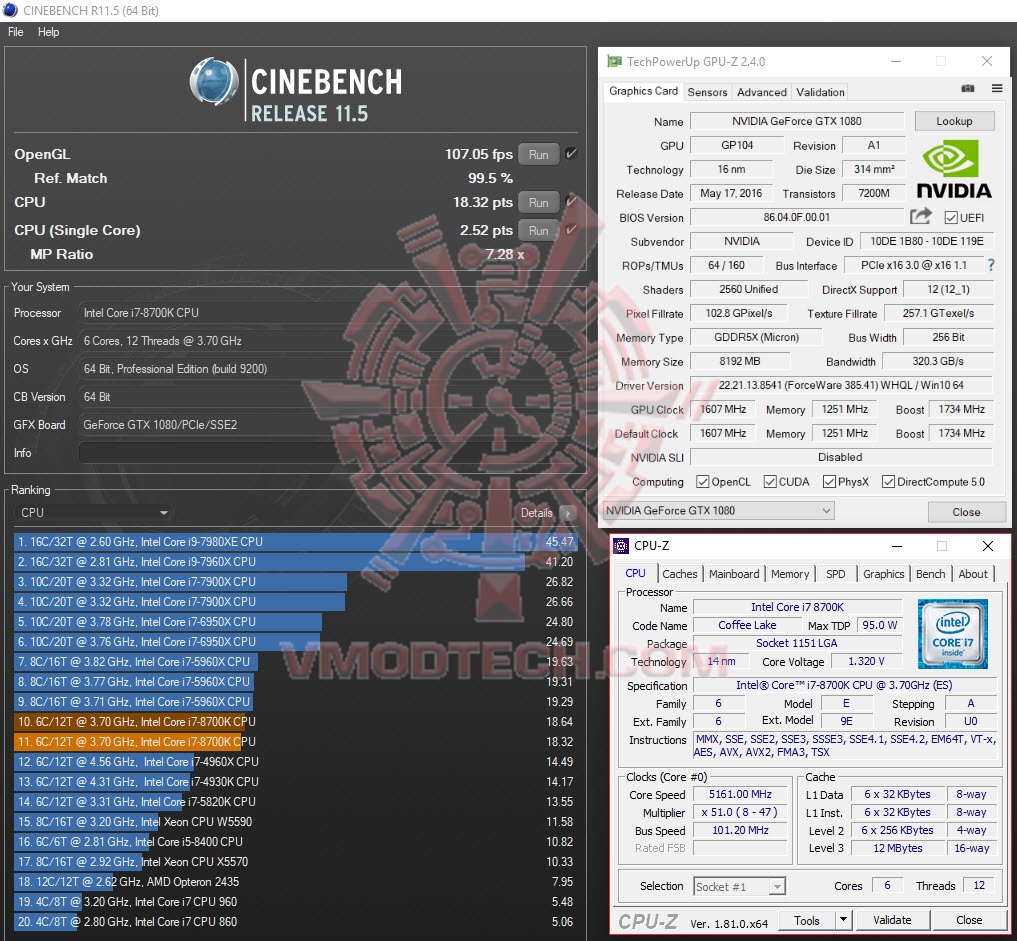The width and height of the screenshot is (1017, 941).
Task: Select ranking row 18 AMD Opteron 2435
Action: [295, 882]
